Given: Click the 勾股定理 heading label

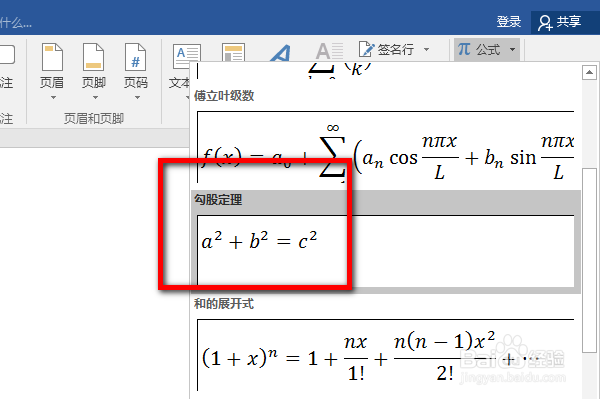Looking at the screenshot, I should 218,200.
